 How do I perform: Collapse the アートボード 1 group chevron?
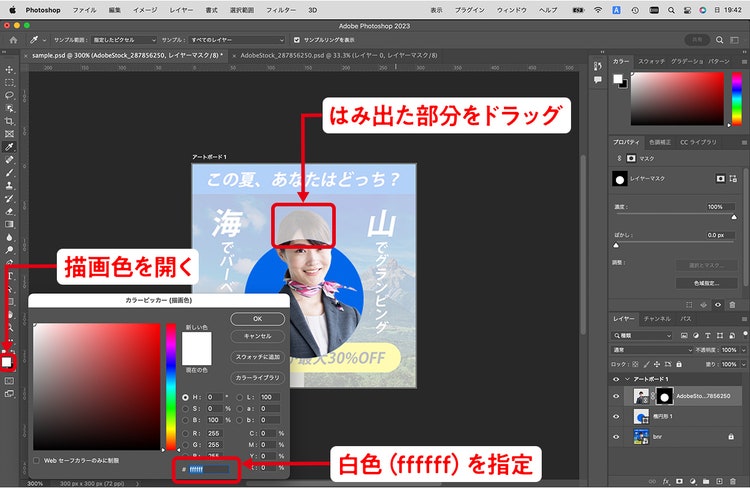(x=627, y=379)
